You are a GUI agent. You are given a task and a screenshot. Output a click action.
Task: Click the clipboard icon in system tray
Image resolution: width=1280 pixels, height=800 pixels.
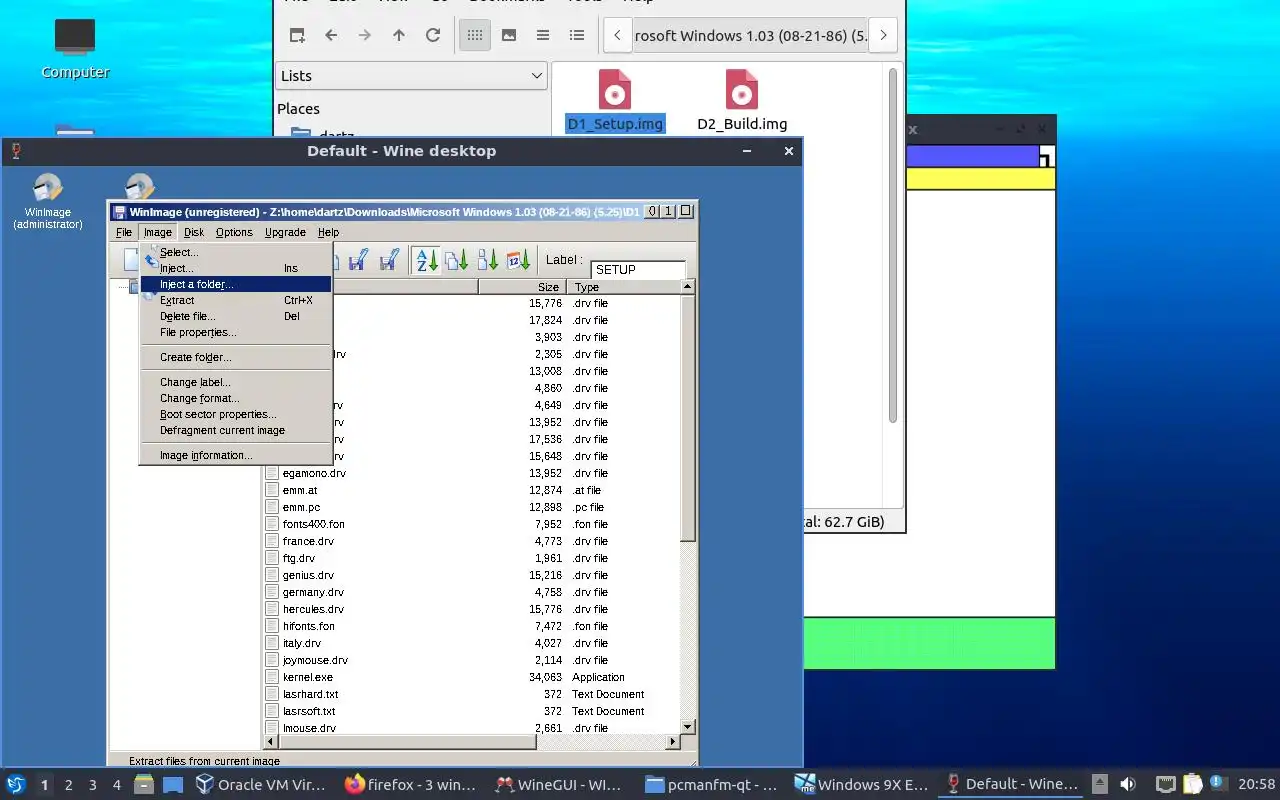(x=1192, y=785)
